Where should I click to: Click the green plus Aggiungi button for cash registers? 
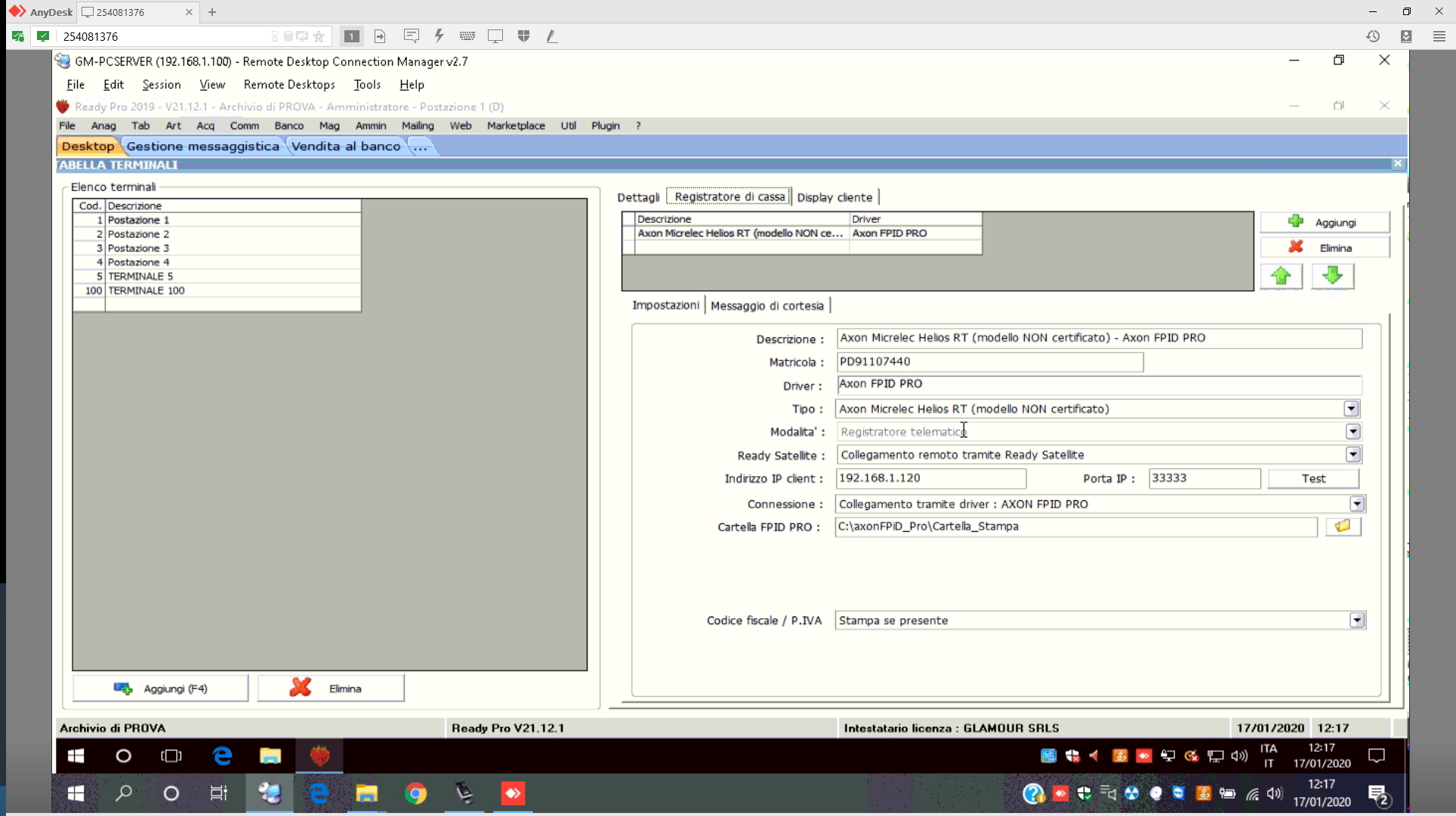point(1325,222)
